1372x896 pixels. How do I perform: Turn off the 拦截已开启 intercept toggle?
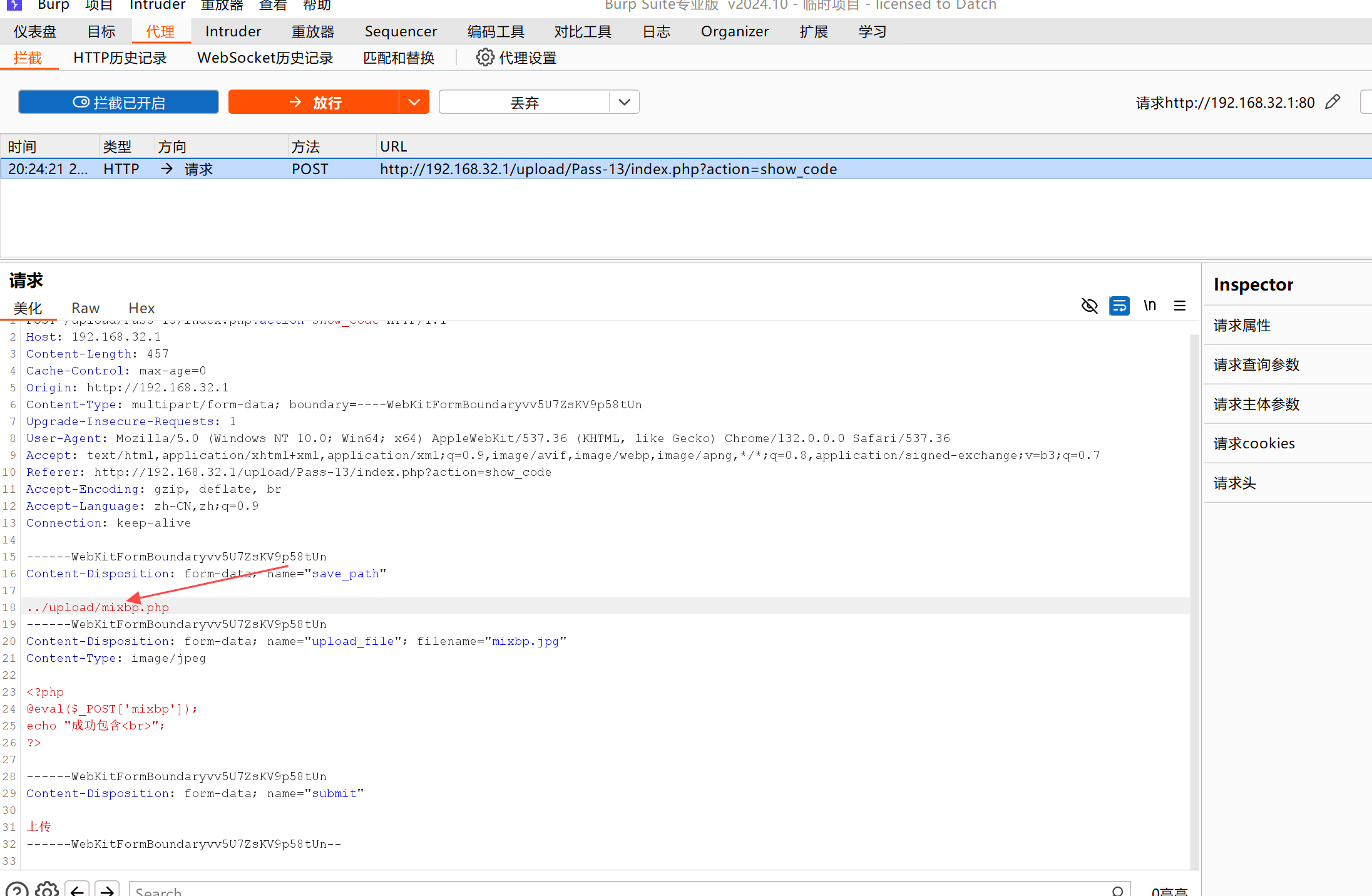tap(118, 102)
